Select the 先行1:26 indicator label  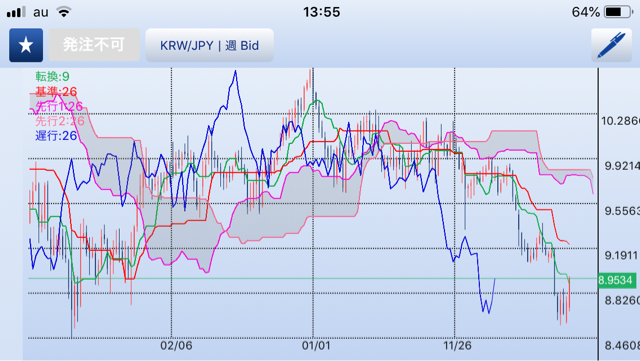(59, 106)
